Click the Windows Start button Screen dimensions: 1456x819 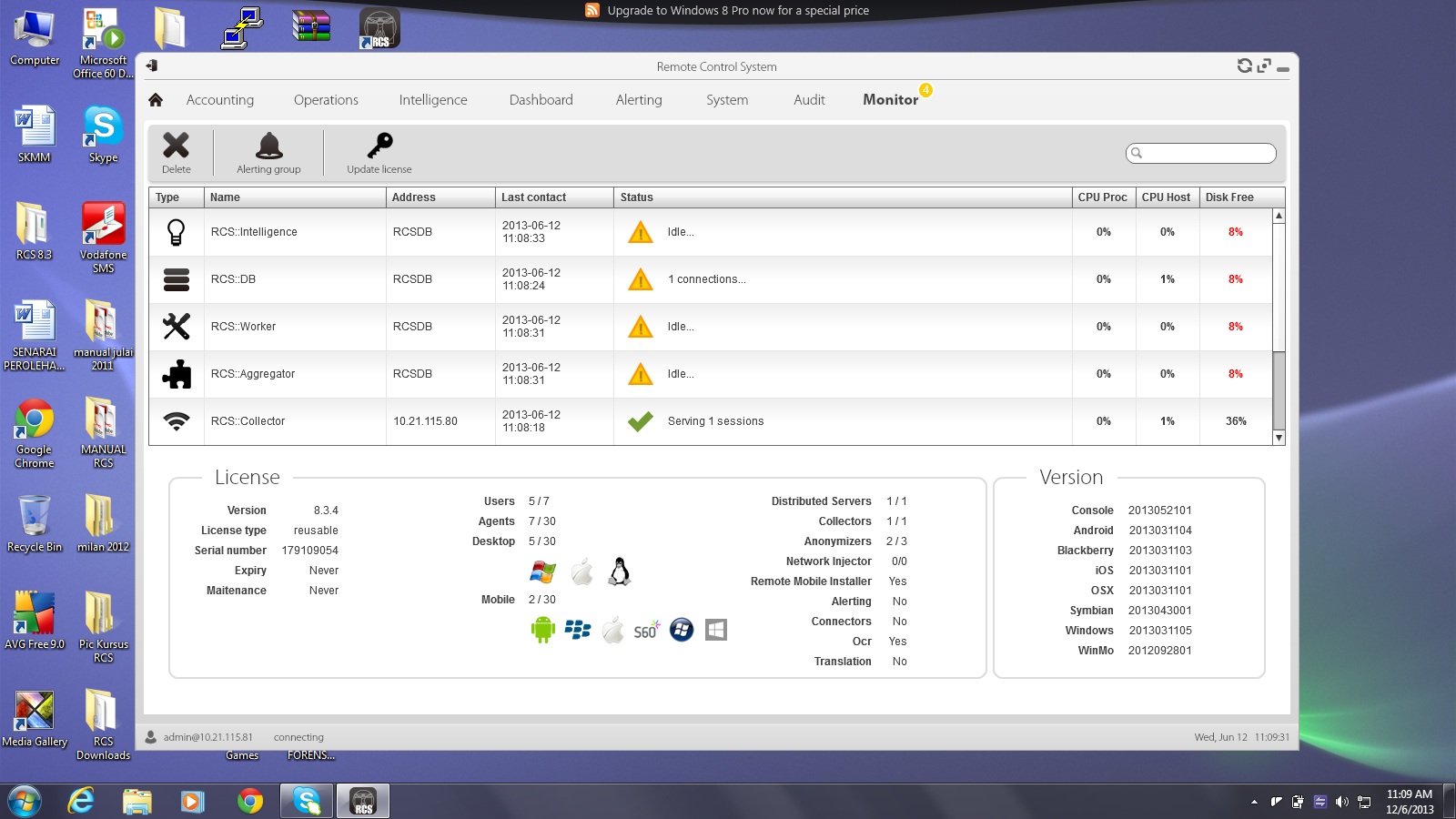[x=25, y=802]
